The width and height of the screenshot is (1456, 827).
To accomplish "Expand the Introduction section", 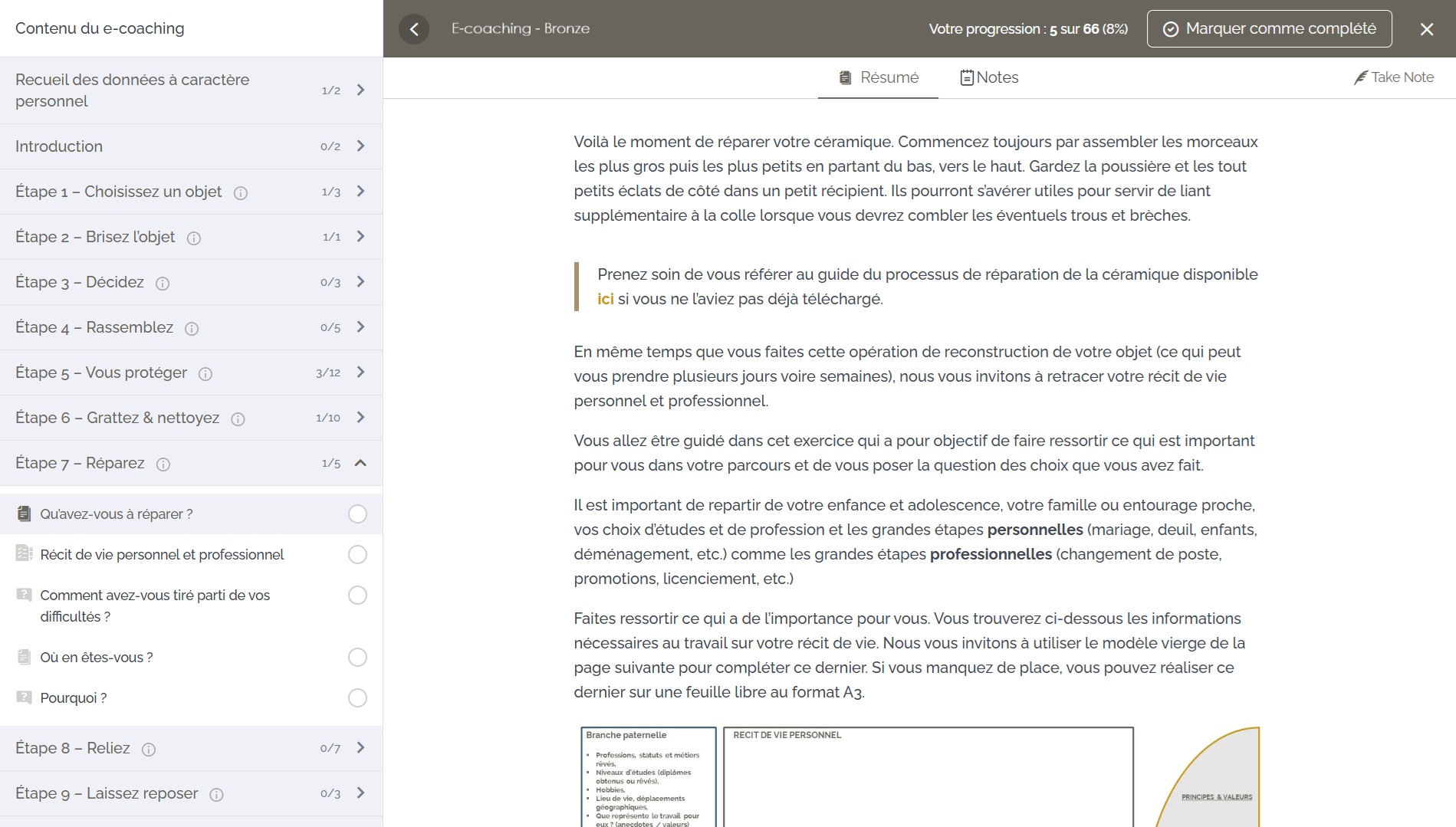I will coord(360,146).
